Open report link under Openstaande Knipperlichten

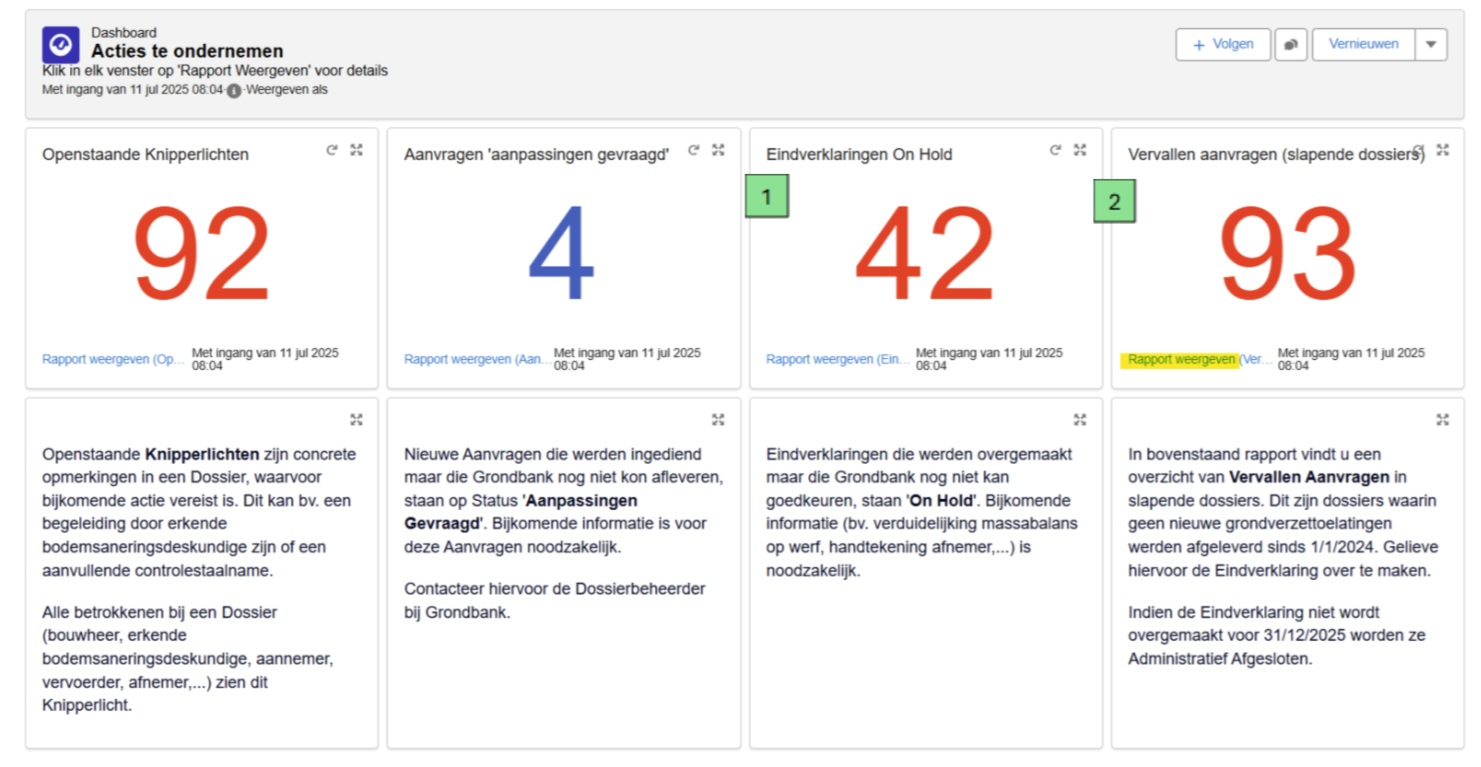point(113,359)
